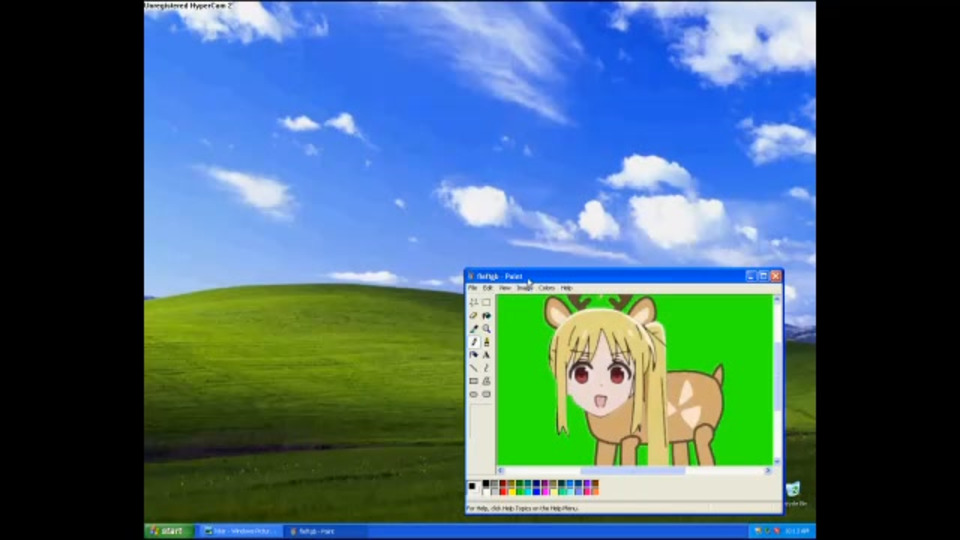Select the Magnifier tool
The width and height of the screenshot is (960, 540).
[x=486, y=329]
